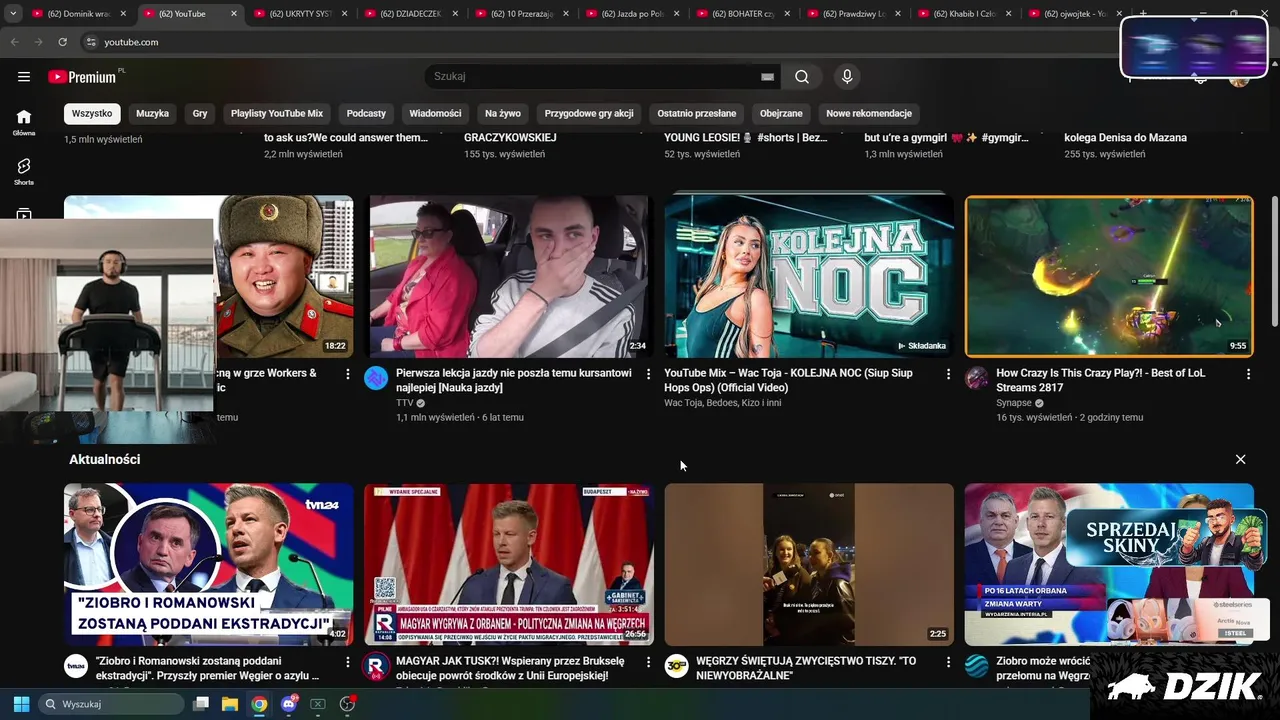The image size is (1280, 720).
Task: Open 'Pierwsza lekcja jazdy' video title
Action: [x=514, y=380]
